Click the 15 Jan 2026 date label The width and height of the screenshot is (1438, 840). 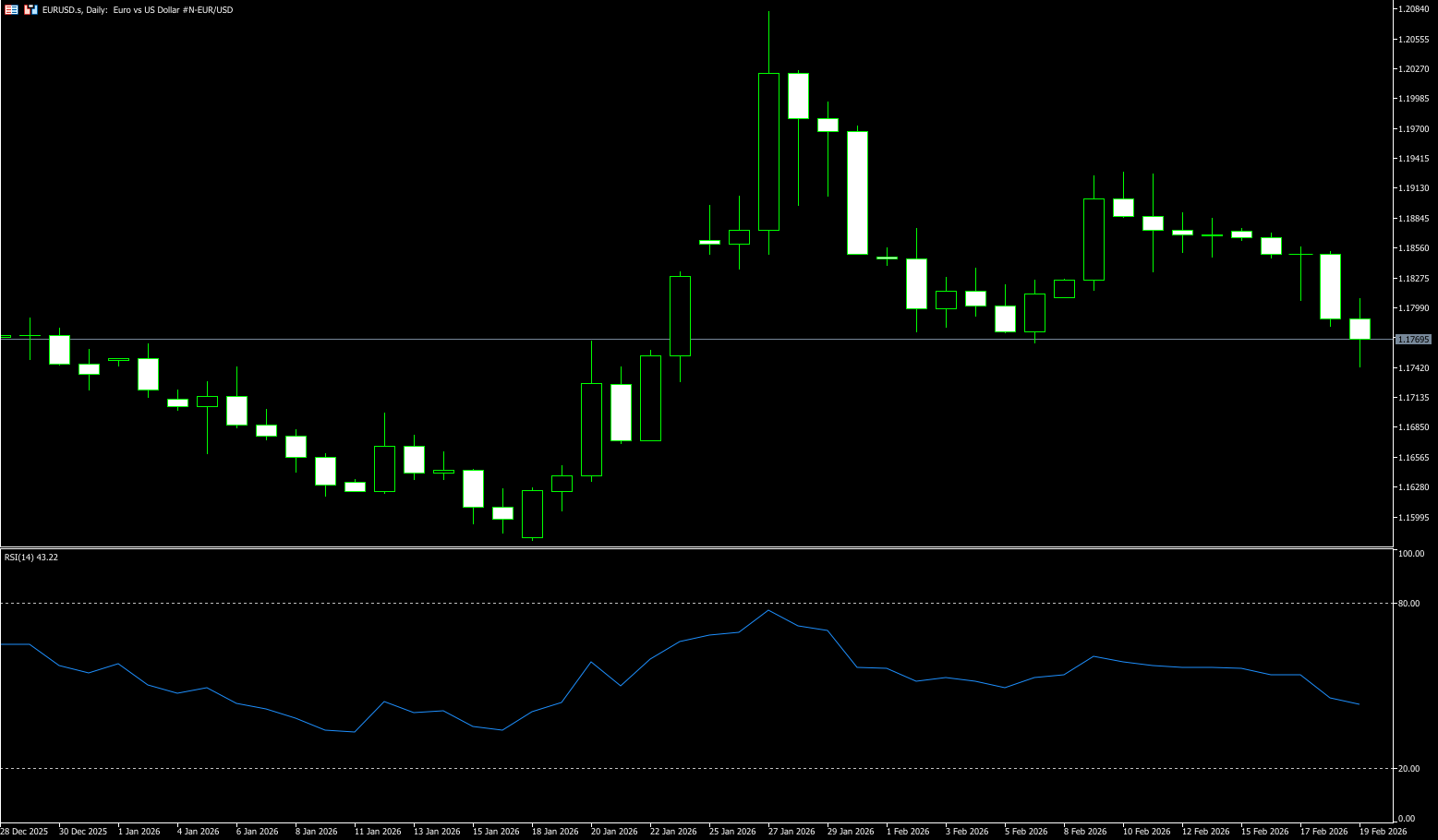point(496,832)
